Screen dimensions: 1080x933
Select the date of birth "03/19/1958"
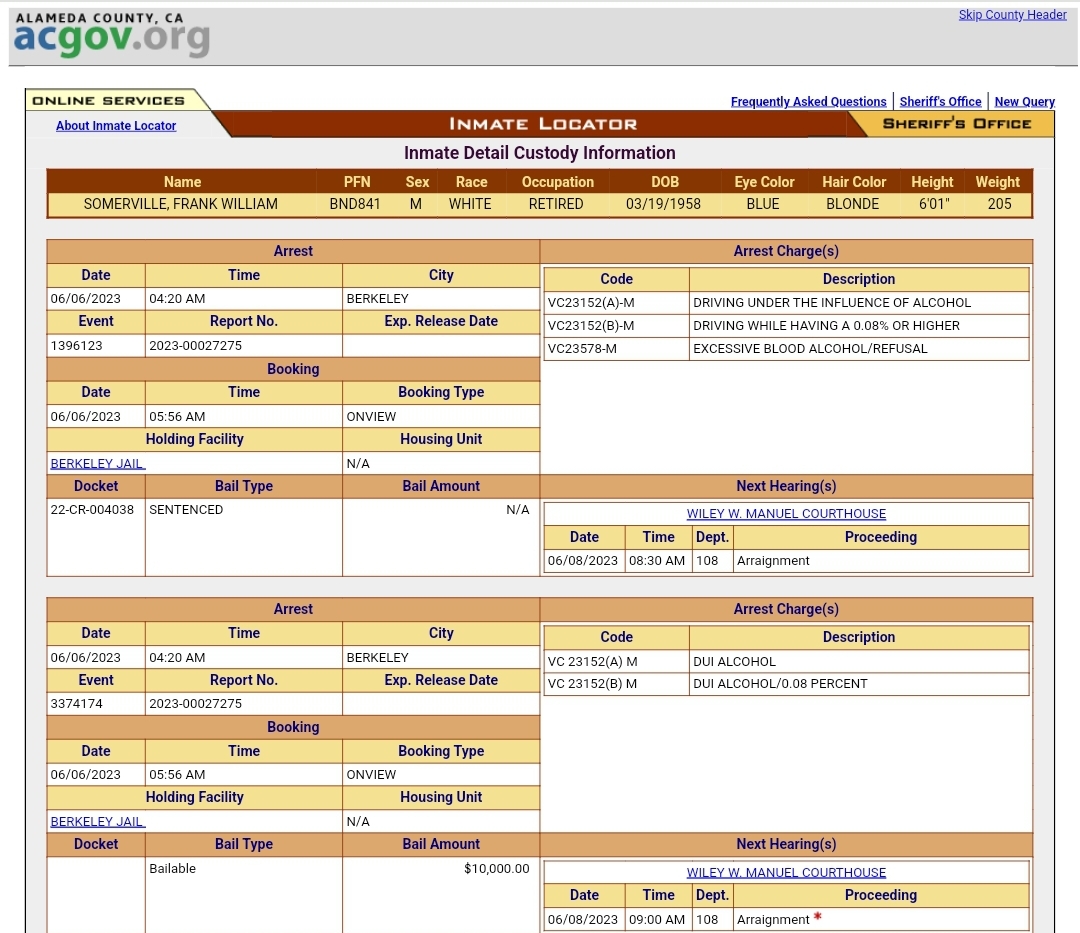pyautogui.click(x=663, y=204)
